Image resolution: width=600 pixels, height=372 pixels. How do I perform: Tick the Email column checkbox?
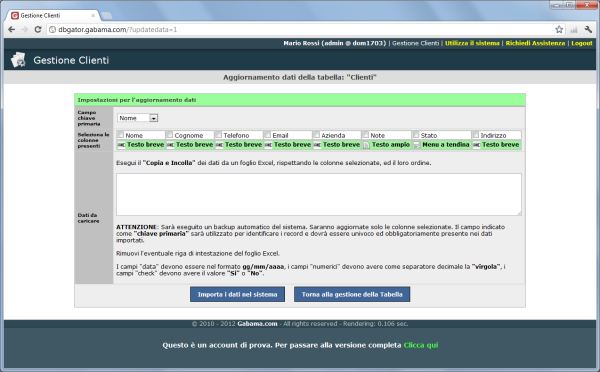tap(267, 135)
